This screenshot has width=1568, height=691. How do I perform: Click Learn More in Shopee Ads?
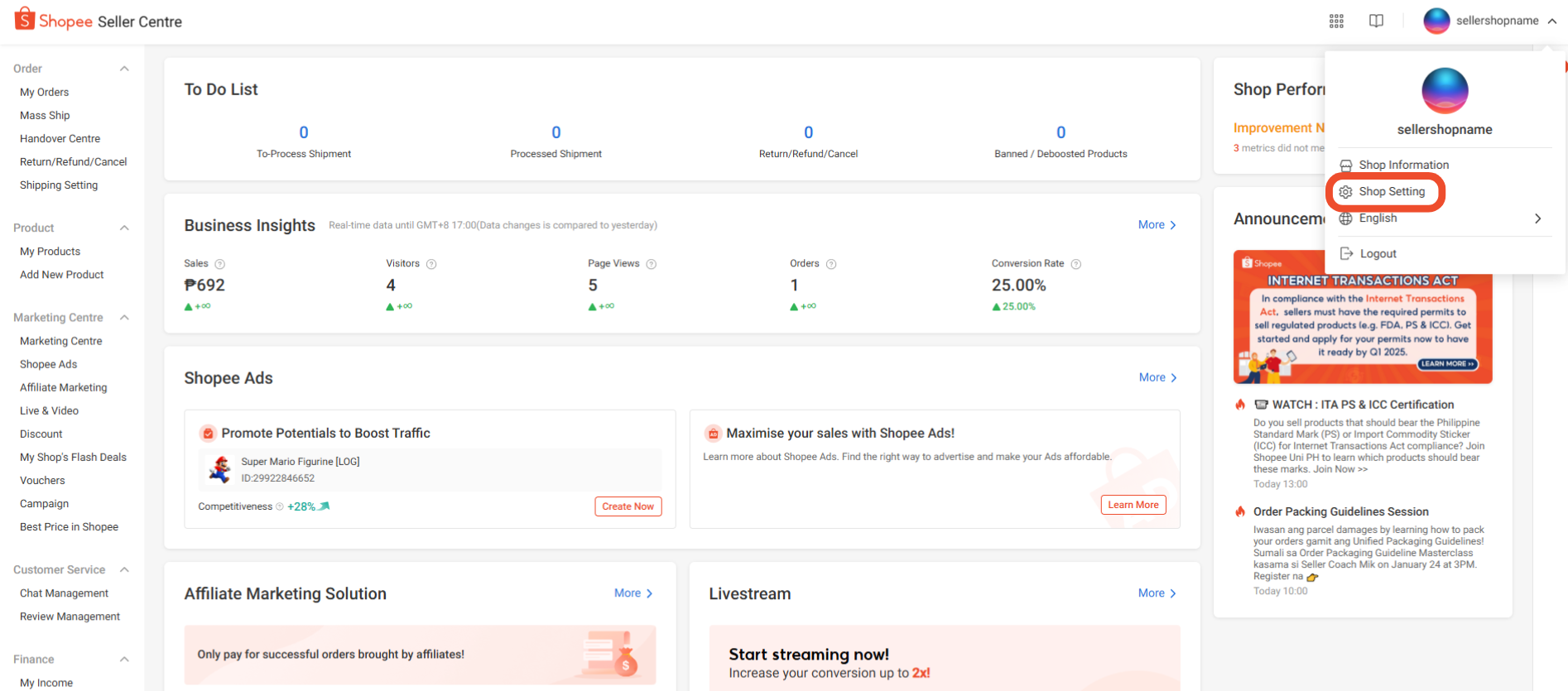point(1133,505)
